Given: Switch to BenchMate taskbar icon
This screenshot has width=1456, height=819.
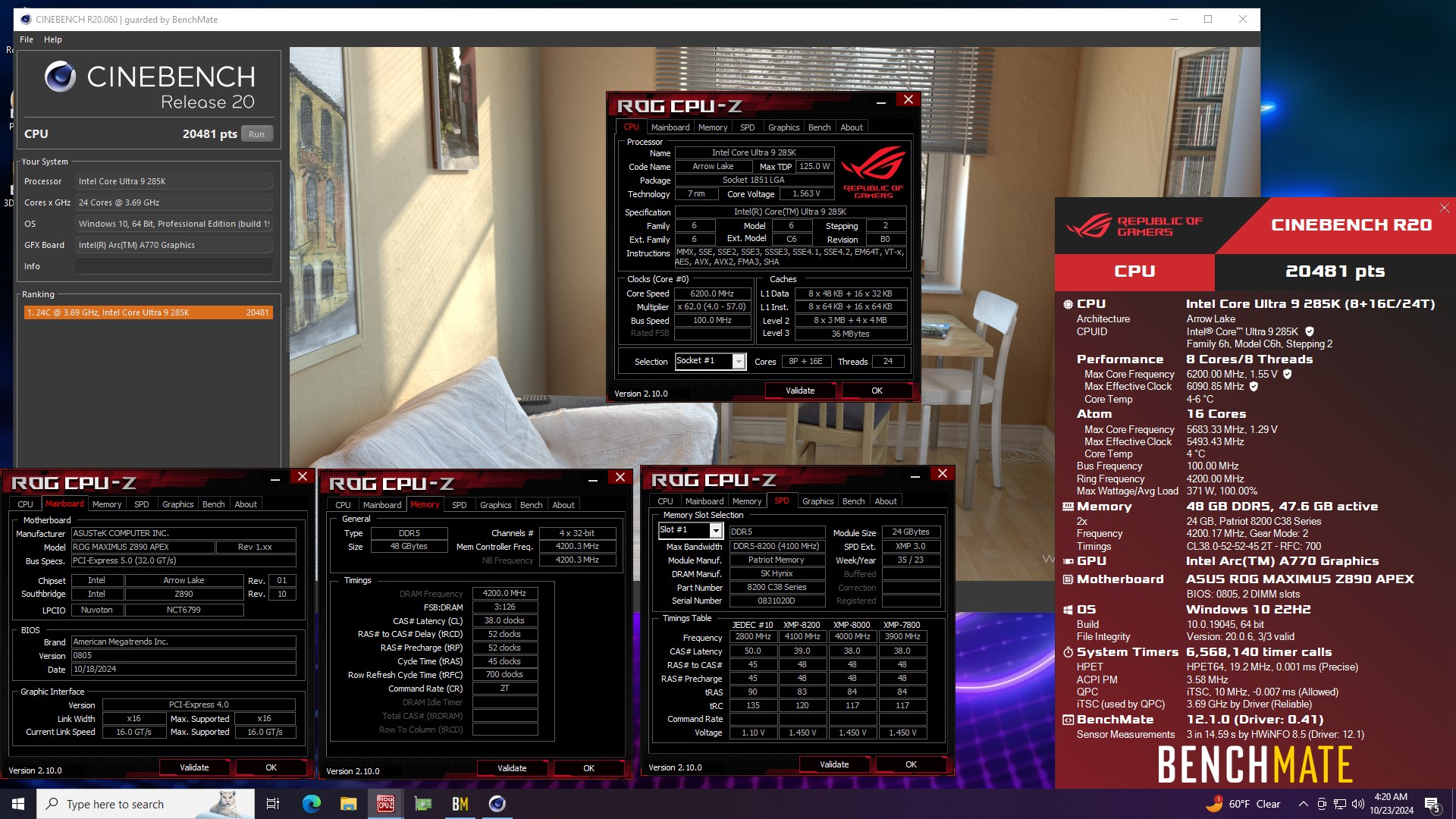Looking at the screenshot, I should pyautogui.click(x=460, y=804).
